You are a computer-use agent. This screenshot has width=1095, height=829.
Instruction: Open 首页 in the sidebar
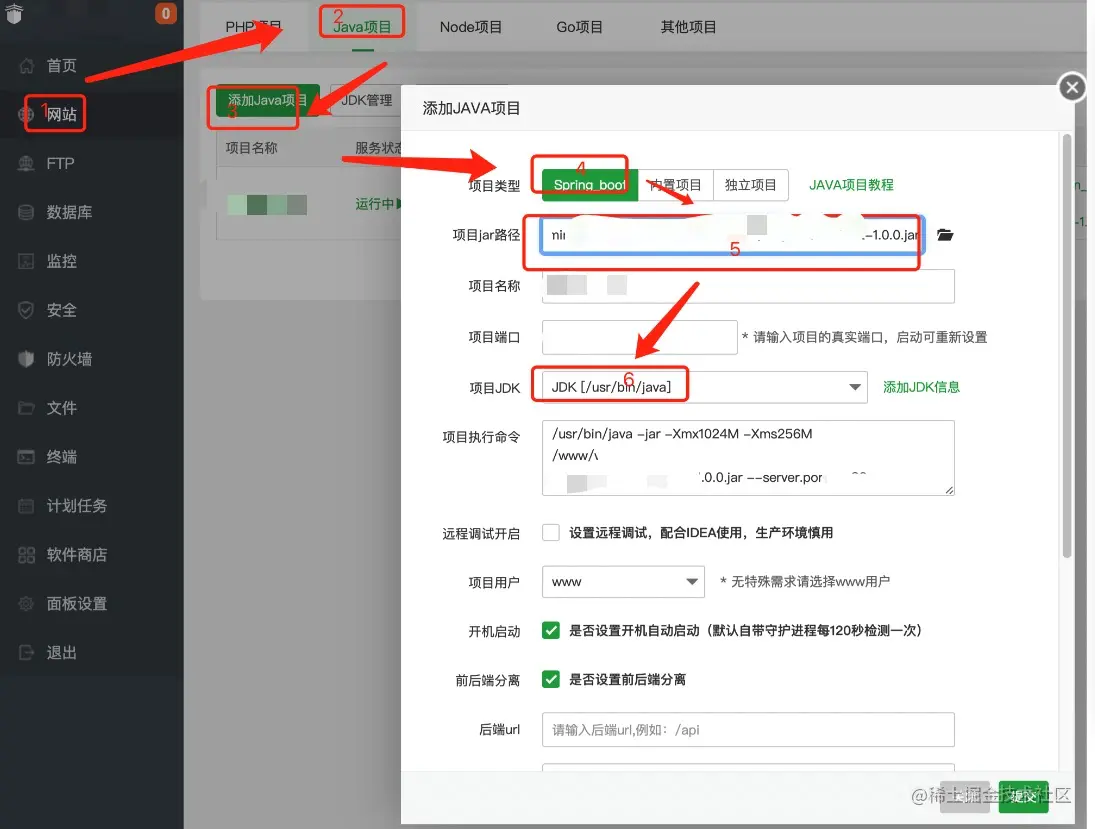(x=61, y=66)
